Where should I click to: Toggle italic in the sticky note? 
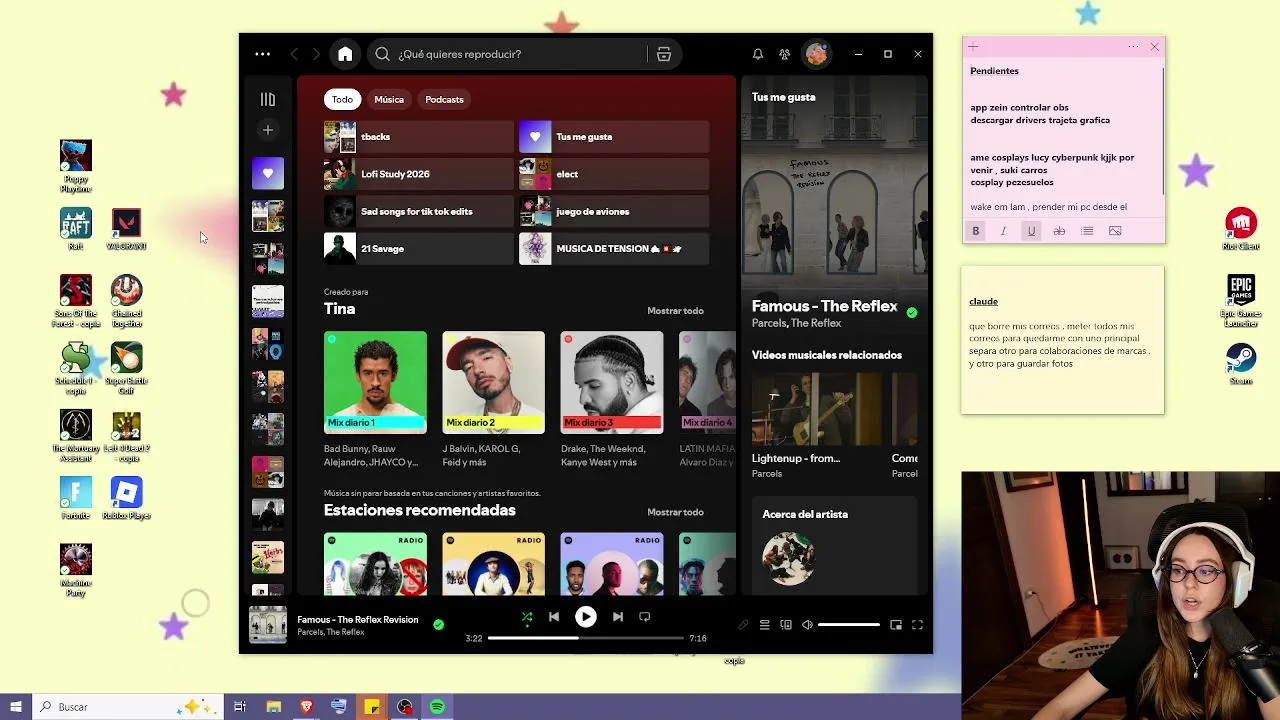tap(1004, 231)
